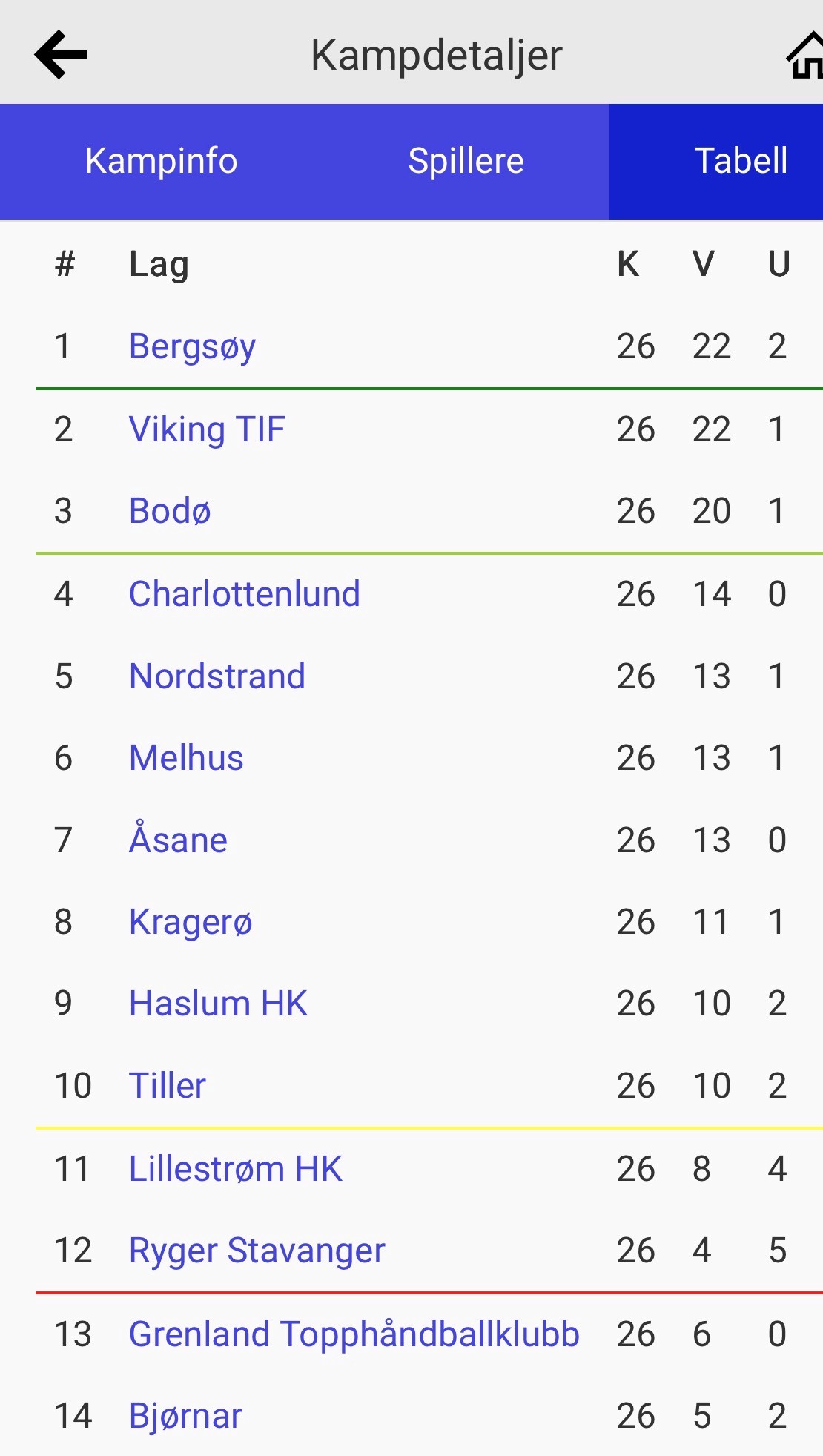
Task: Open Kragerø team link
Action: [x=191, y=922]
